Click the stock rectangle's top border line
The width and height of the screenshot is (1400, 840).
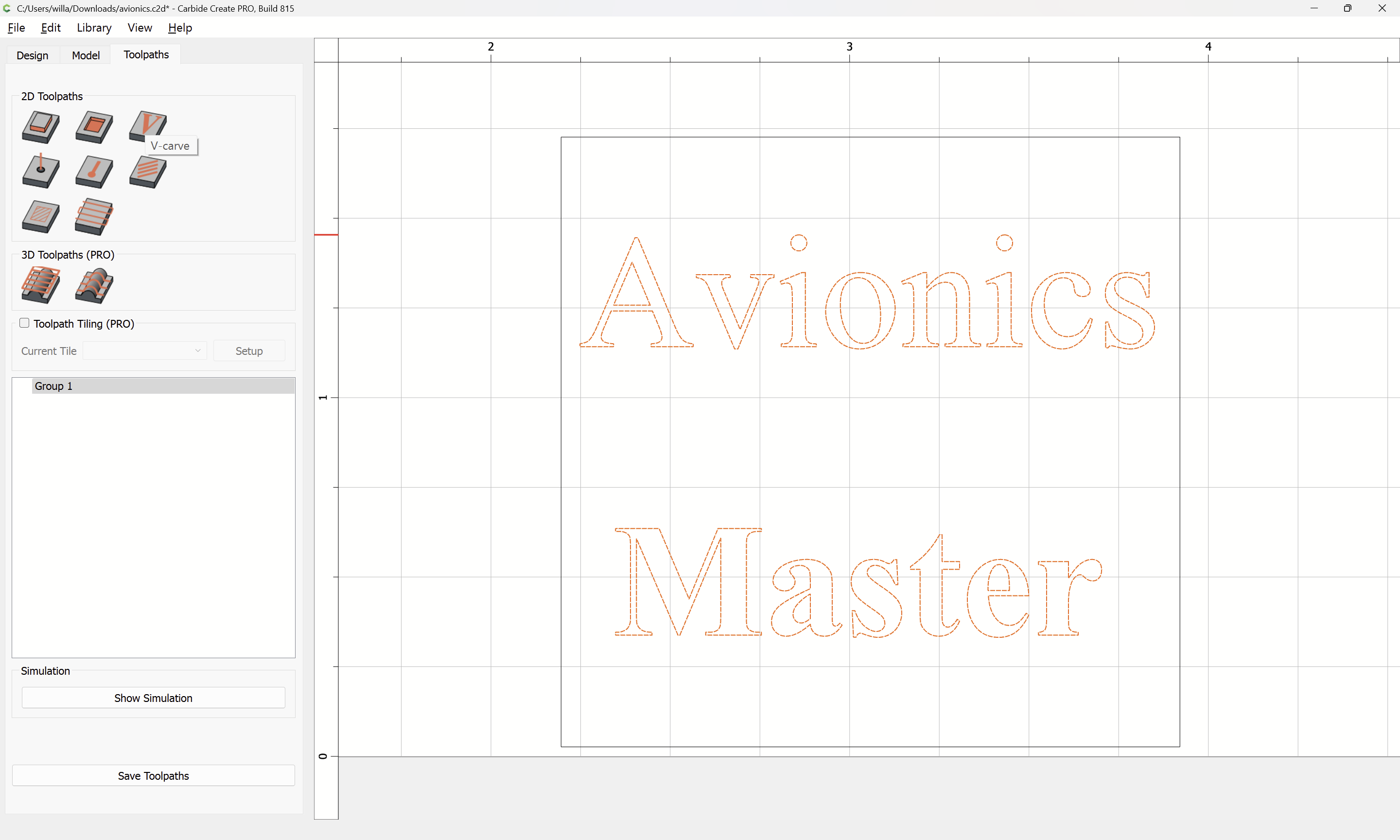click(870, 137)
